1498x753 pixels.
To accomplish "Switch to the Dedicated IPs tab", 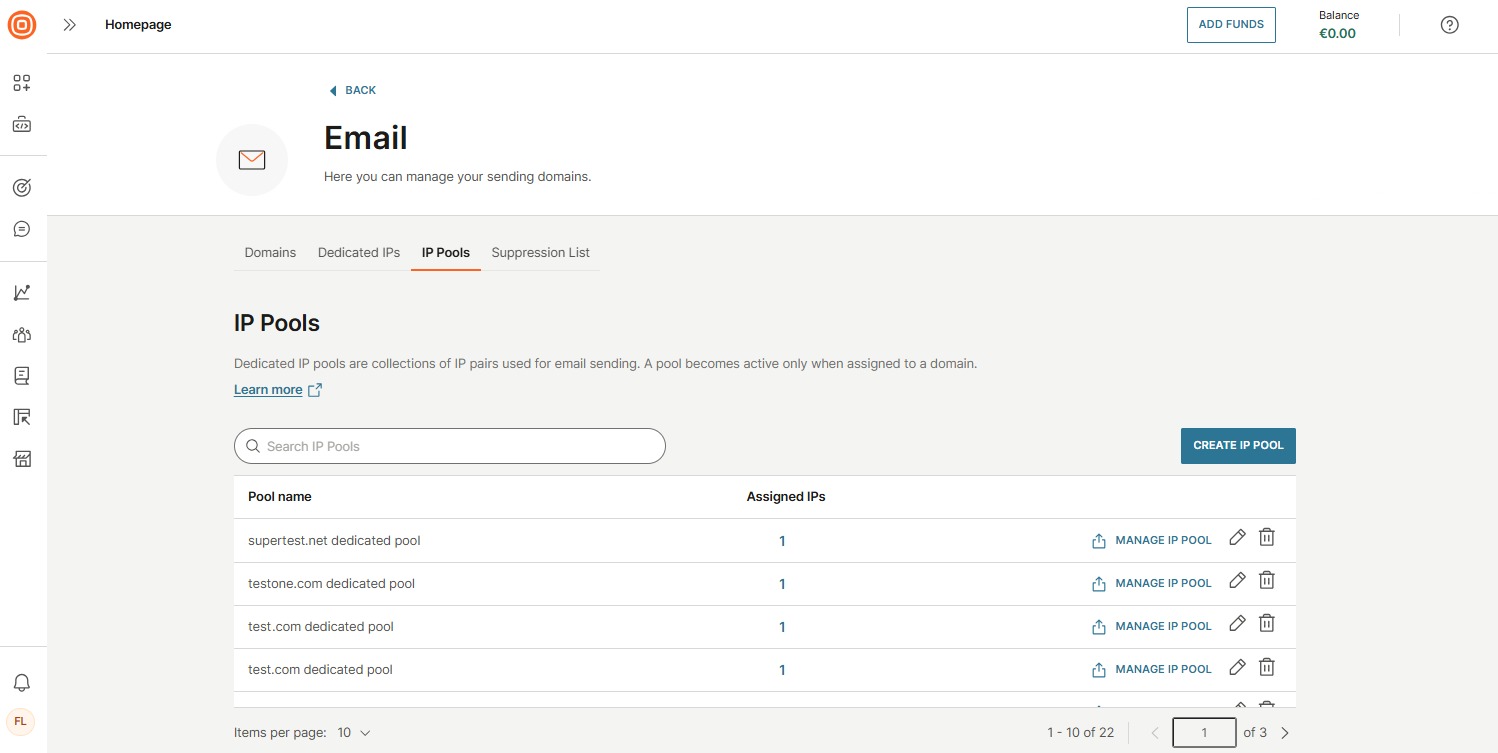I will [x=359, y=253].
